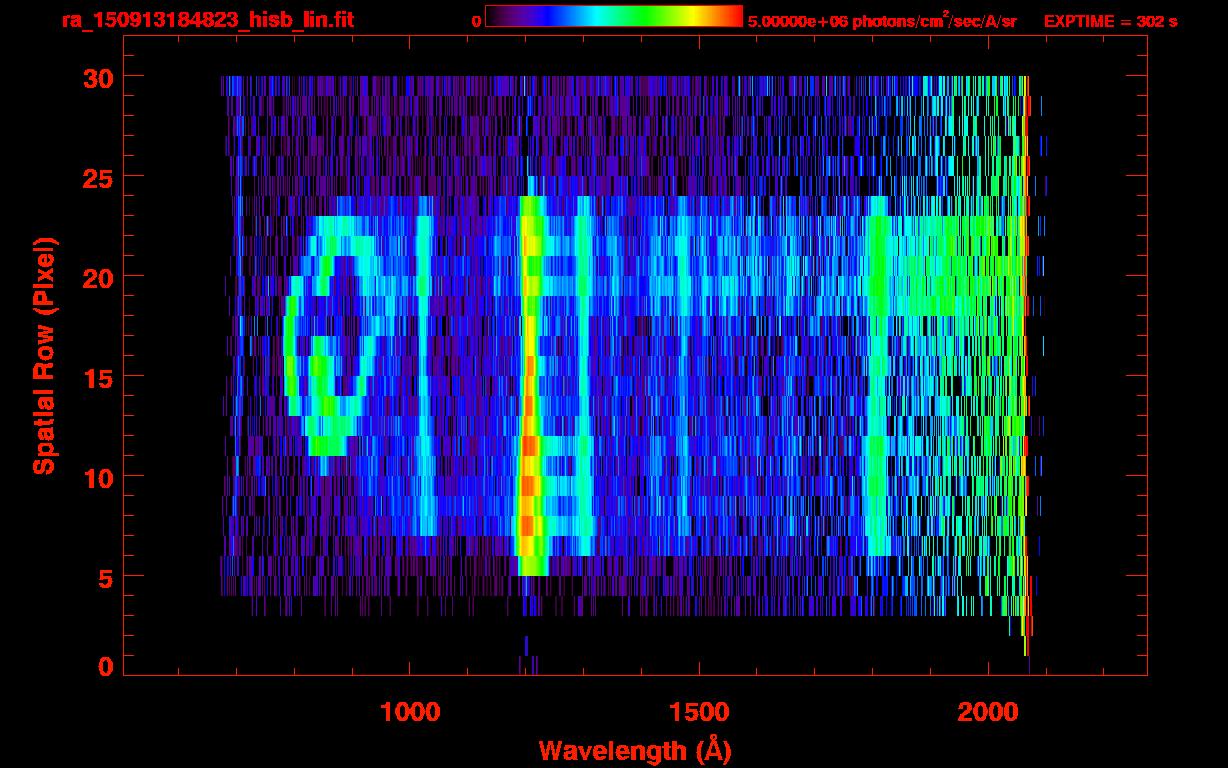Click the color bar minimum label 0
Screen dimensions: 1228x768
(476, 22)
